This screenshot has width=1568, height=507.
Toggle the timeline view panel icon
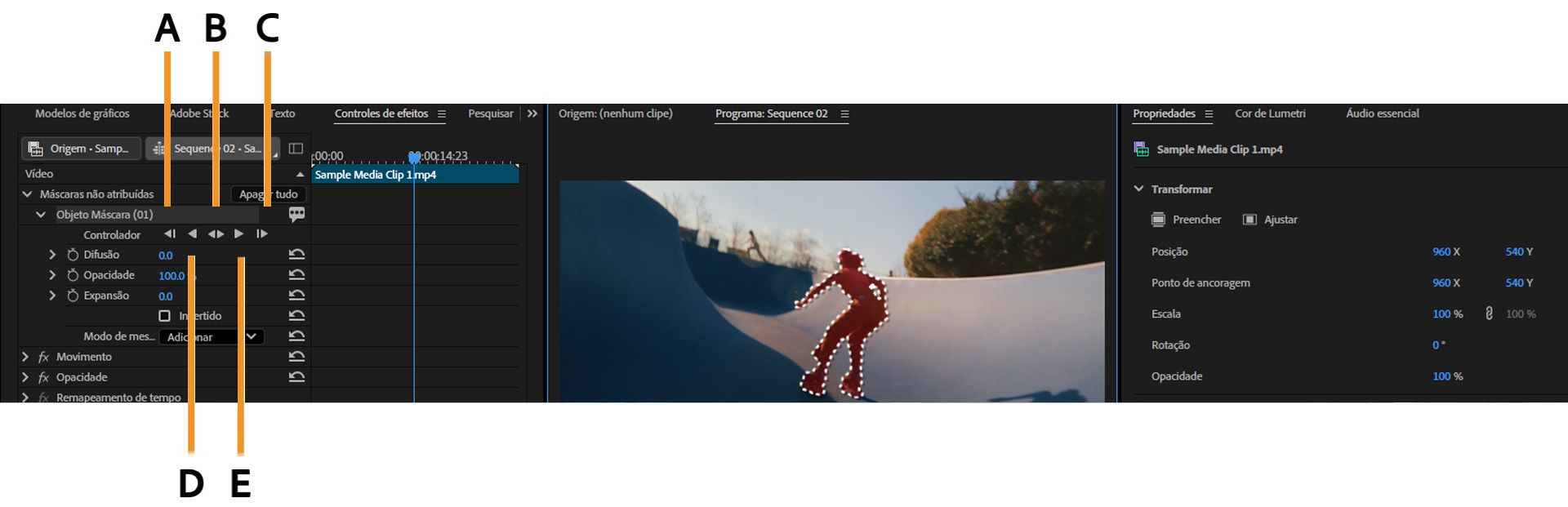[x=296, y=149]
